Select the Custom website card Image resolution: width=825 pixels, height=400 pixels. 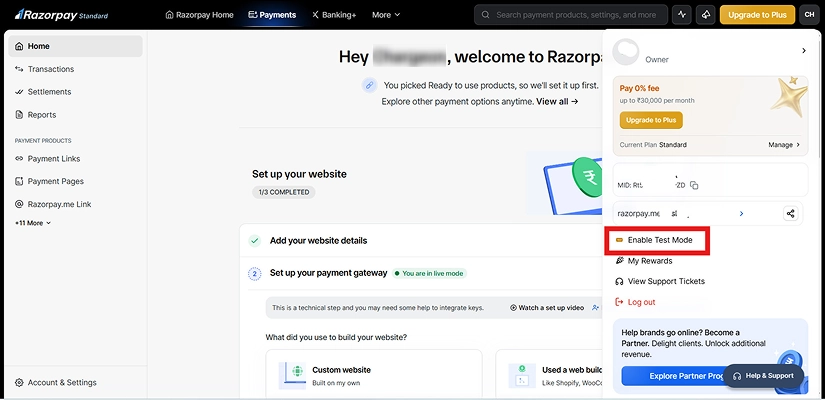pyautogui.click(x=374, y=374)
